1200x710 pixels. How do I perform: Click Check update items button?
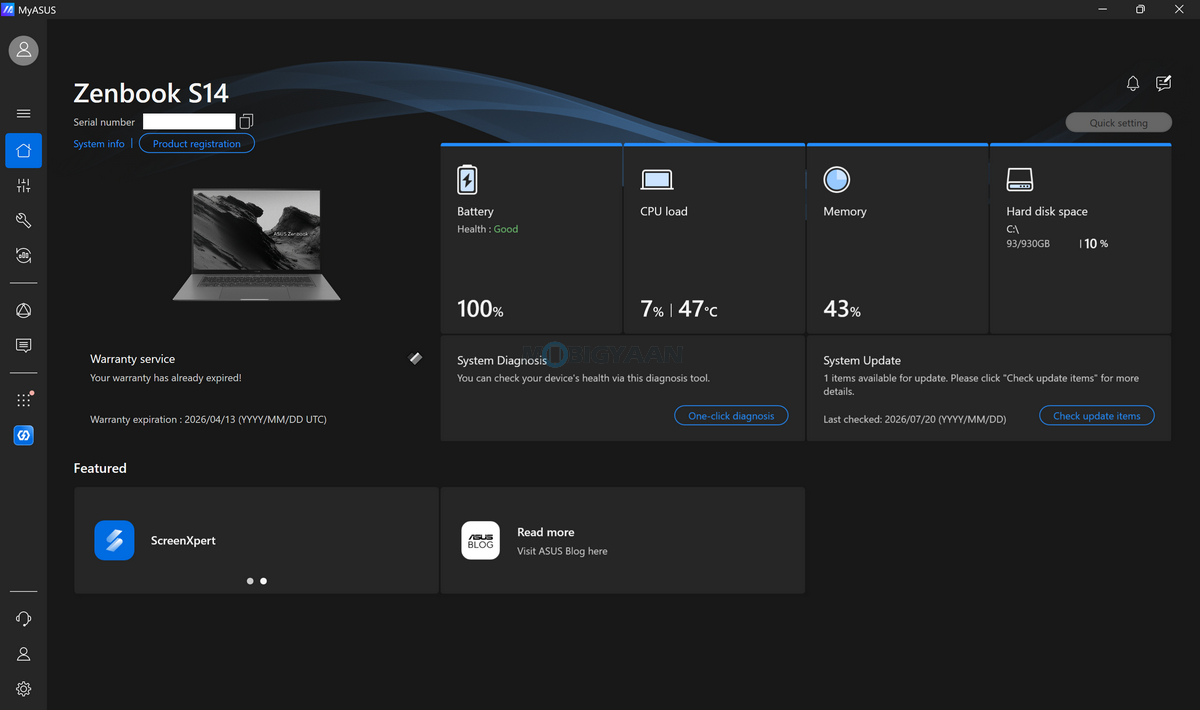click(x=1097, y=416)
